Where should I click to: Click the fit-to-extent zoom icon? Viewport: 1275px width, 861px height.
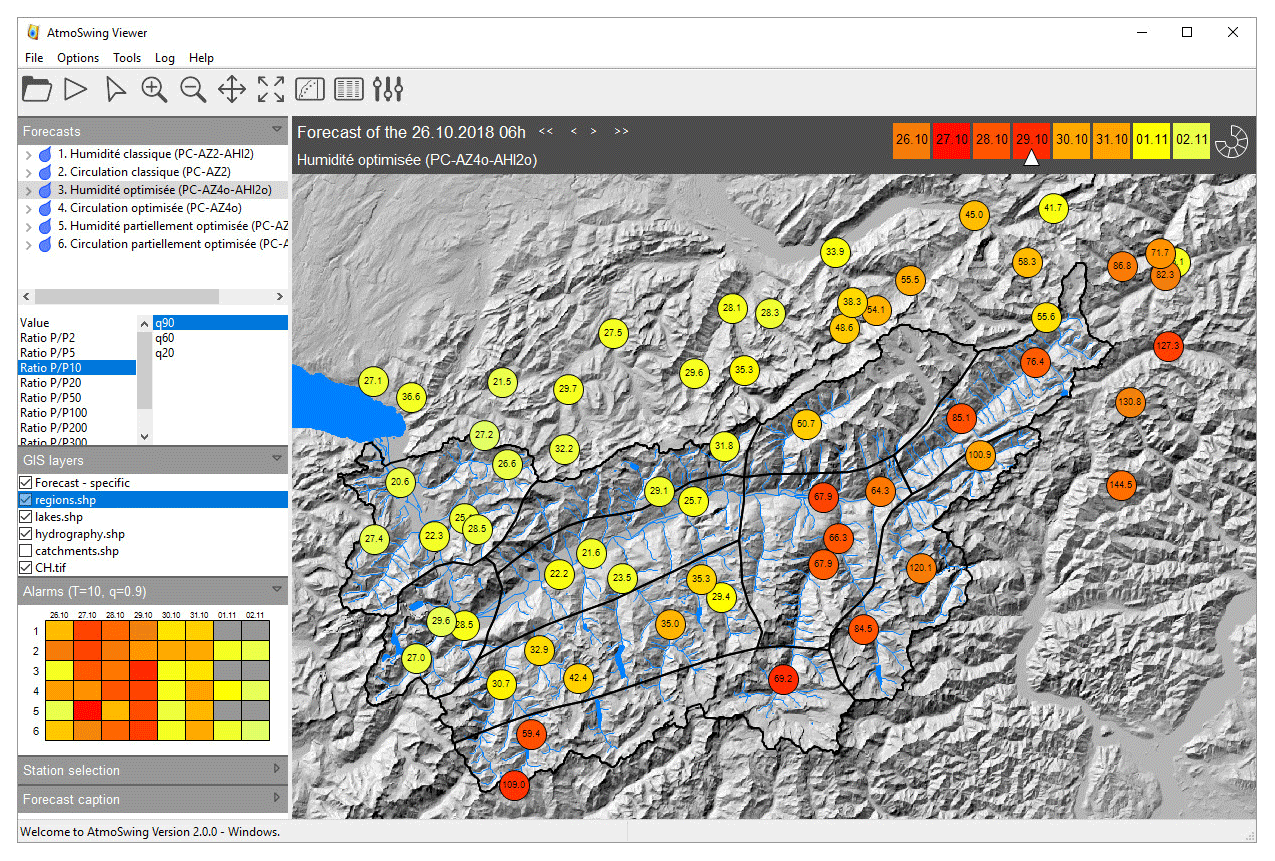point(271,89)
